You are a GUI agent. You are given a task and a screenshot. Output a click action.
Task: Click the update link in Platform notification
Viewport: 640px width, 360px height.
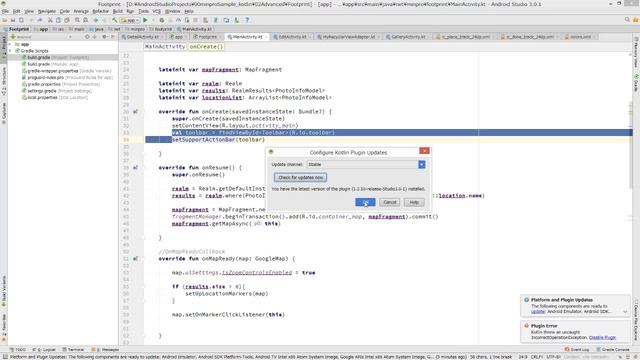538,311
